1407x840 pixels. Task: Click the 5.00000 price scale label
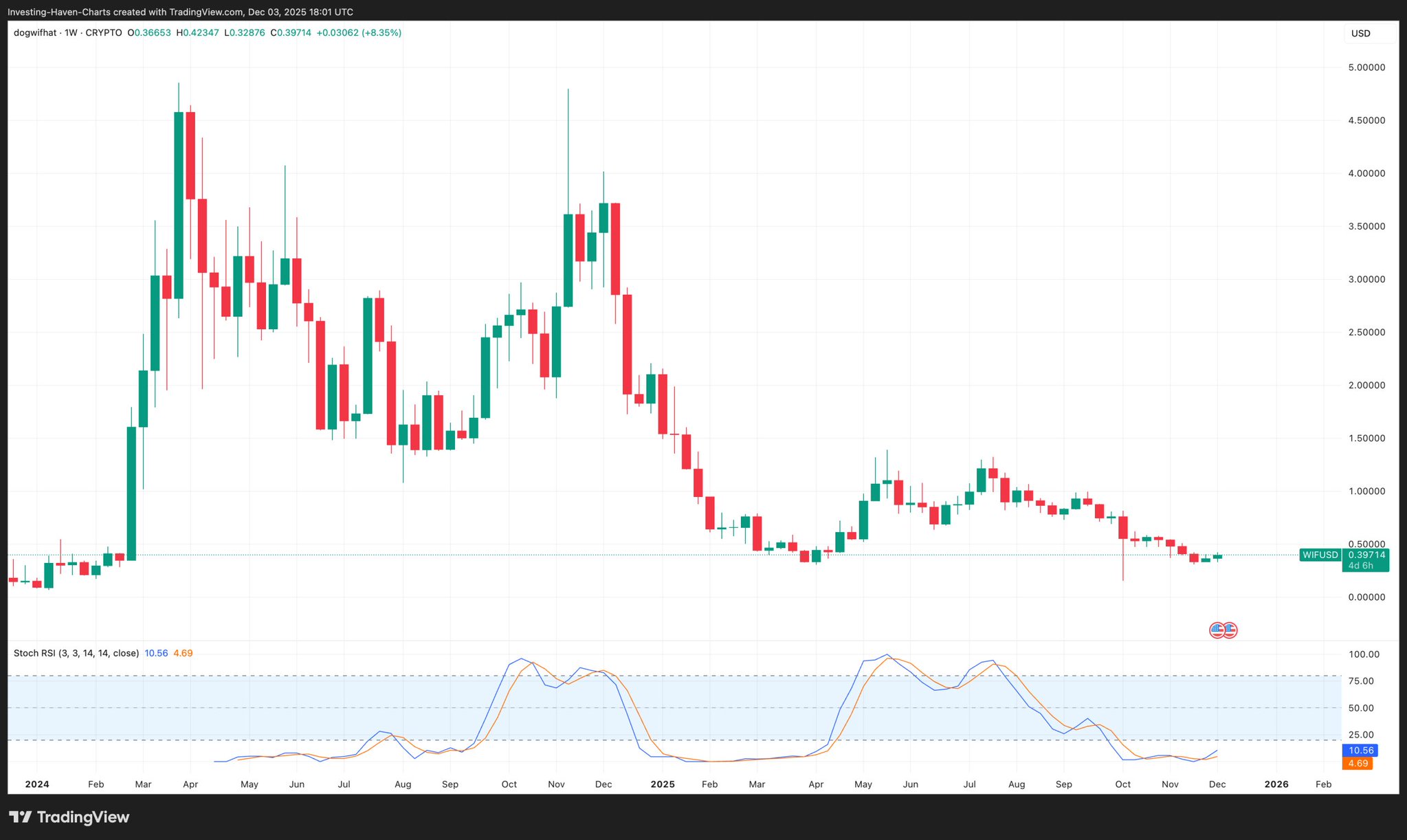1366,67
